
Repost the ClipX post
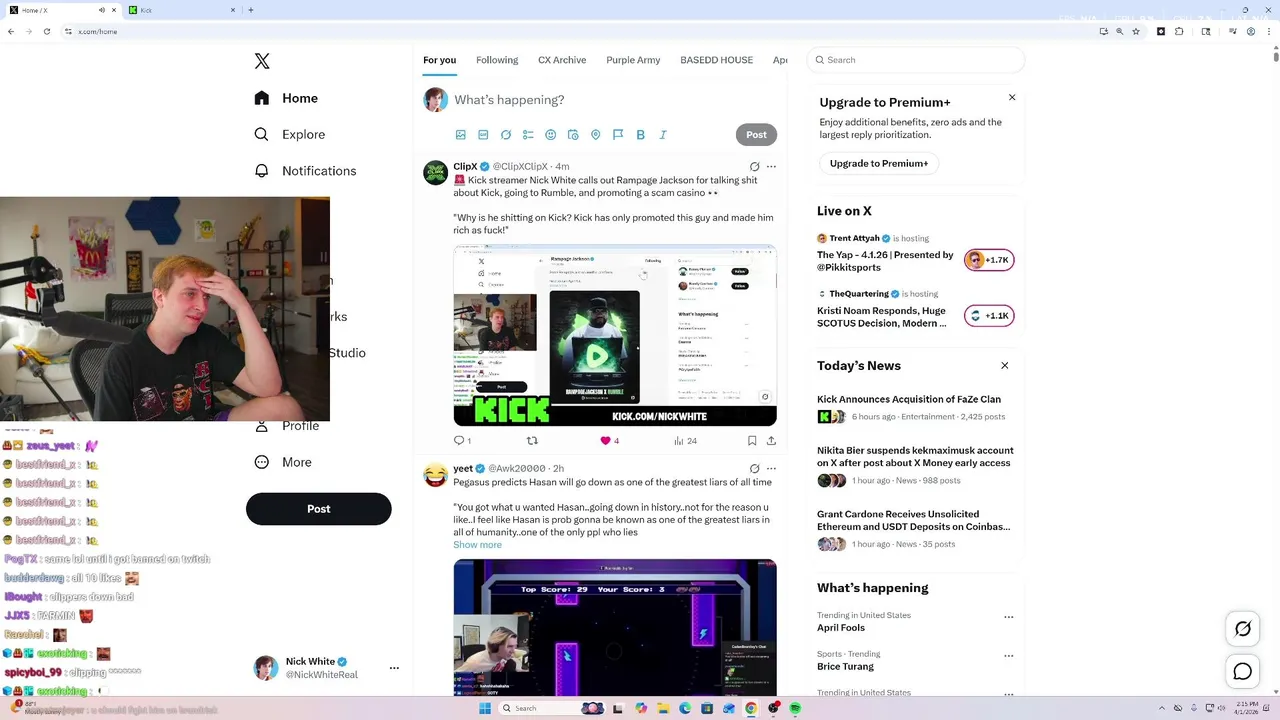[532, 440]
